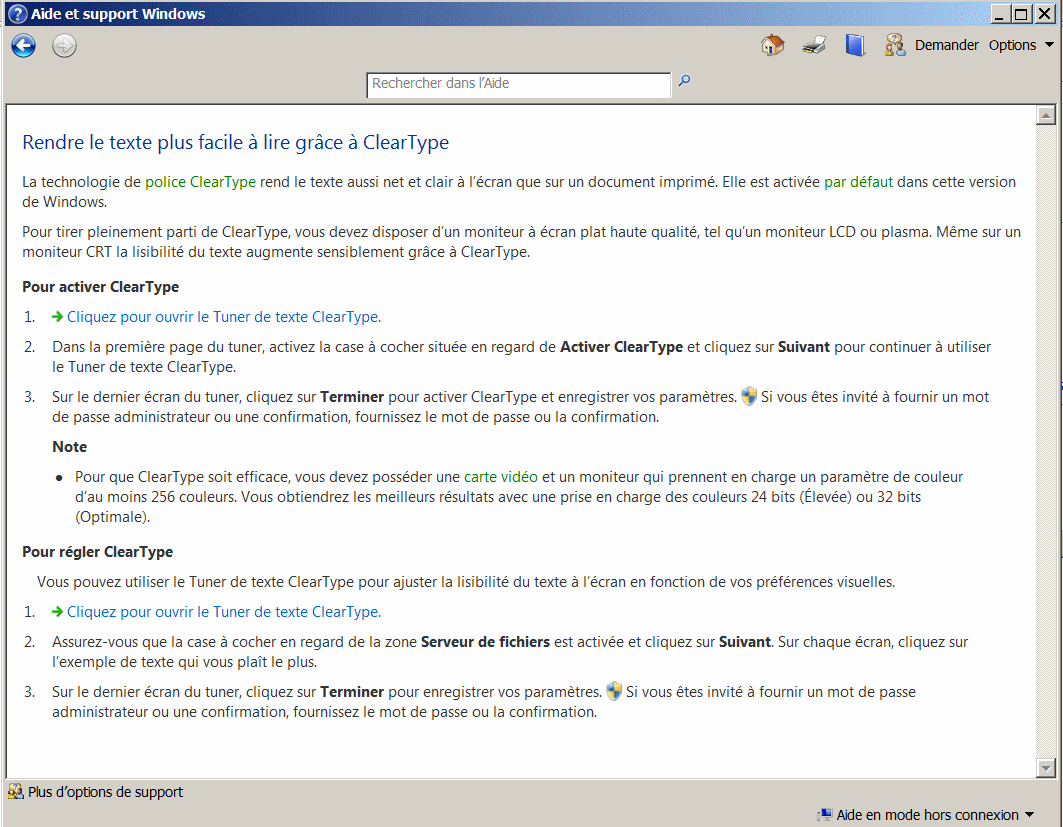This screenshot has height=827, width=1063.
Task: Click the magnifier search icon
Action: click(x=685, y=82)
